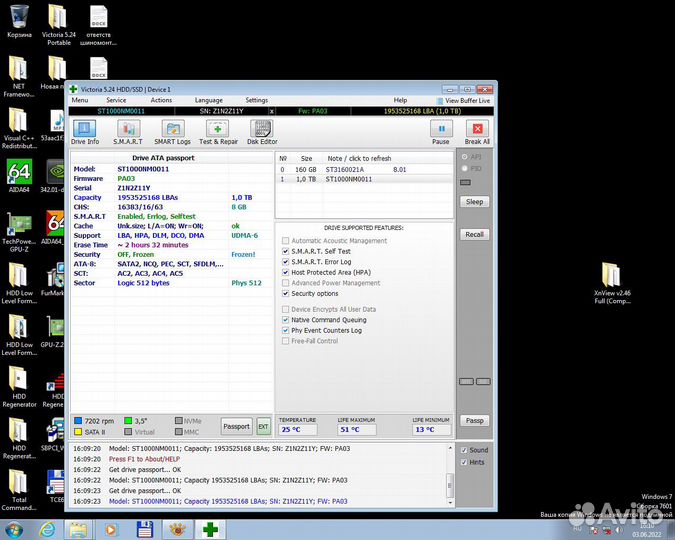
Task: Click the 'Frozen!' security status text
Action: [243, 254]
